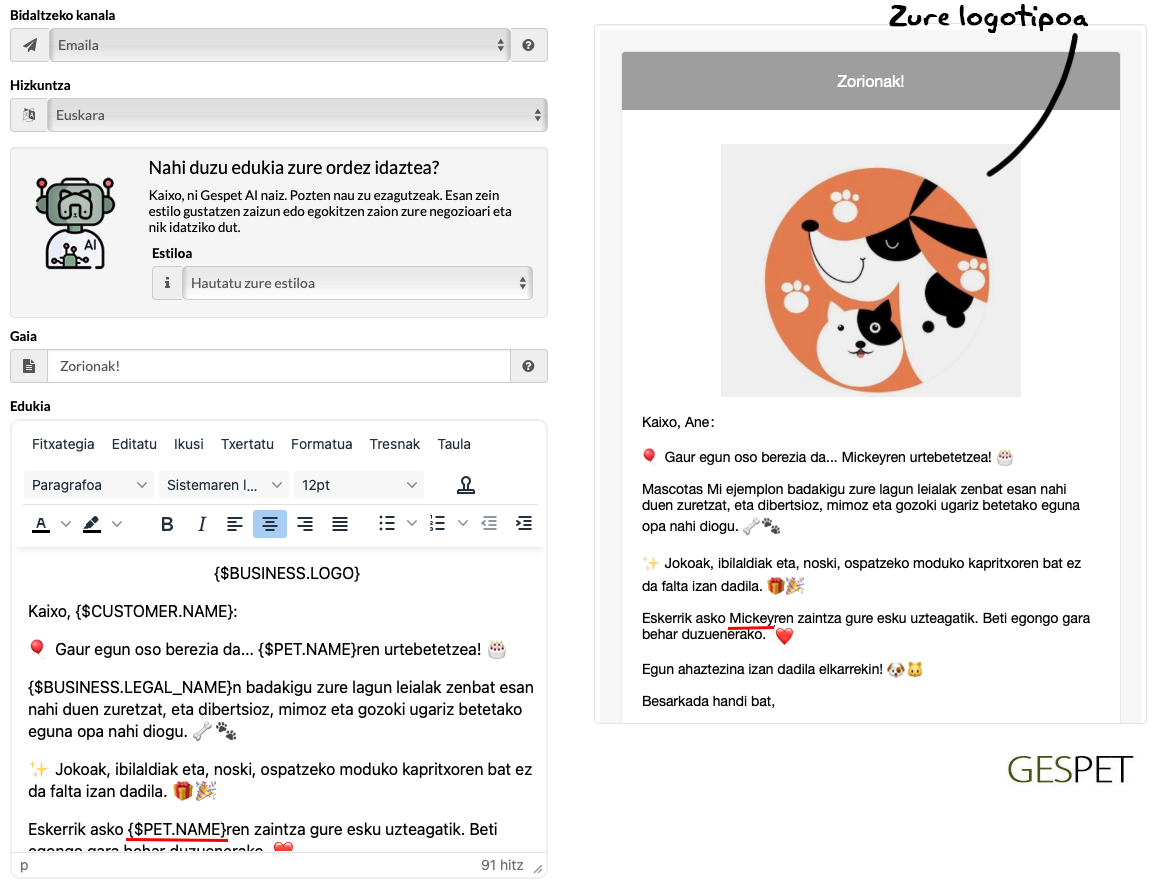Click the style info button

pyautogui.click(x=167, y=283)
